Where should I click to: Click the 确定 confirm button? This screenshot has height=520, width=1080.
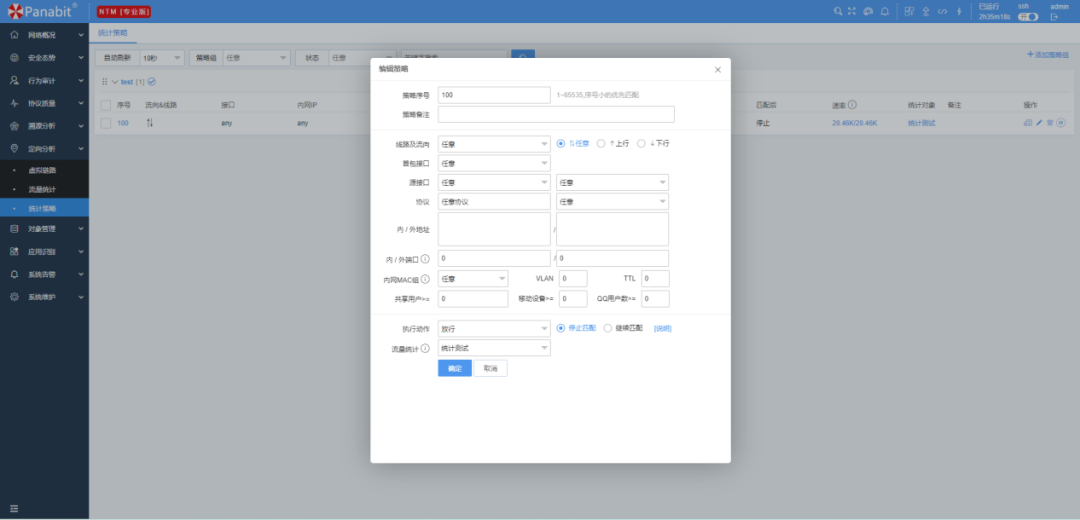[x=455, y=368]
